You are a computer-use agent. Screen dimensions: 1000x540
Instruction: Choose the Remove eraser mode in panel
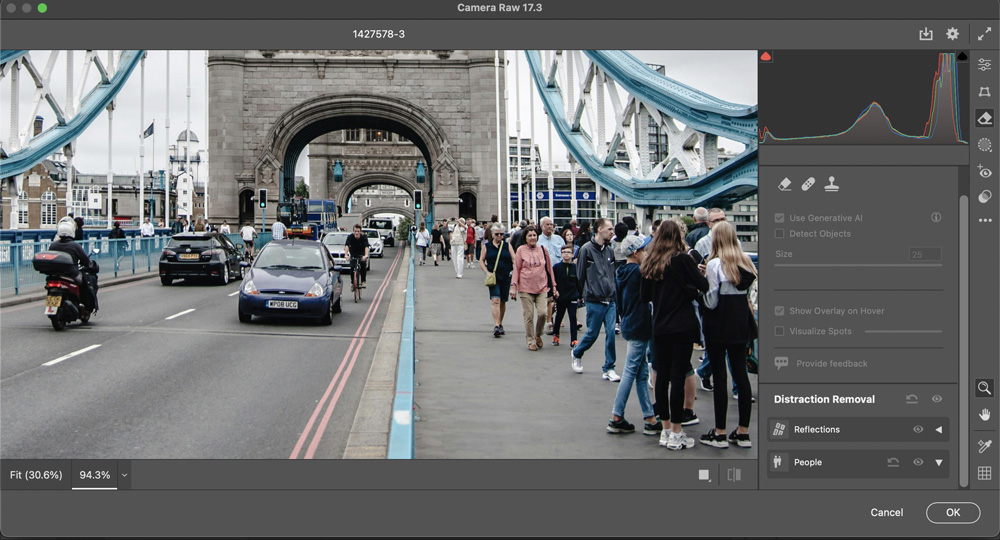click(x=785, y=184)
